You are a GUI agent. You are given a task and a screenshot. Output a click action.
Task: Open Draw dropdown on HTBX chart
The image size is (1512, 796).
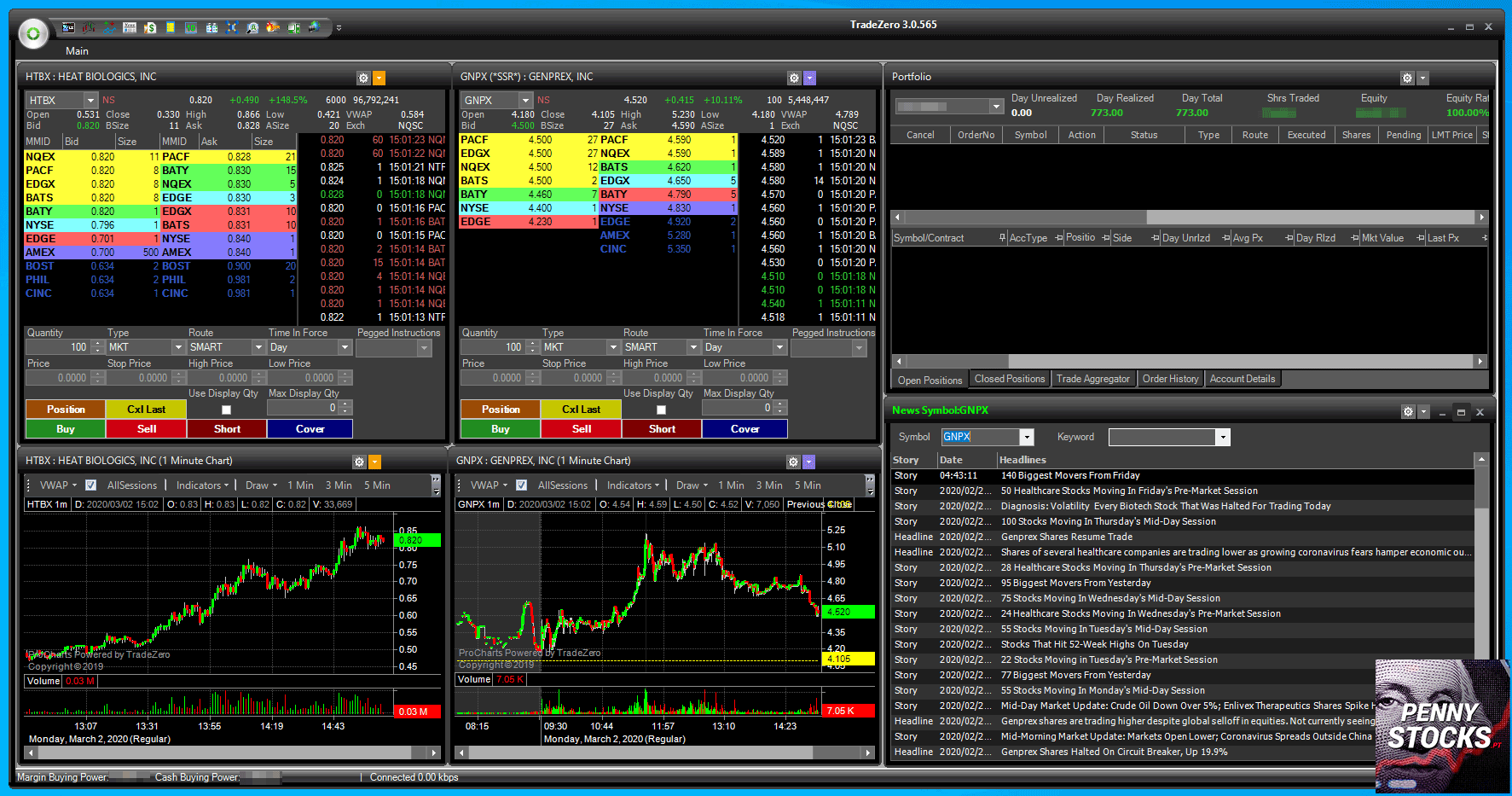(261, 485)
